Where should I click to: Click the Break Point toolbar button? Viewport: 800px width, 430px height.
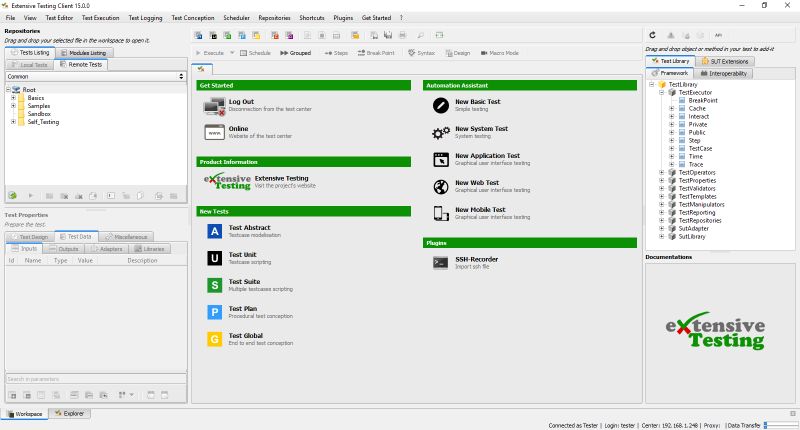tap(376, 53)
